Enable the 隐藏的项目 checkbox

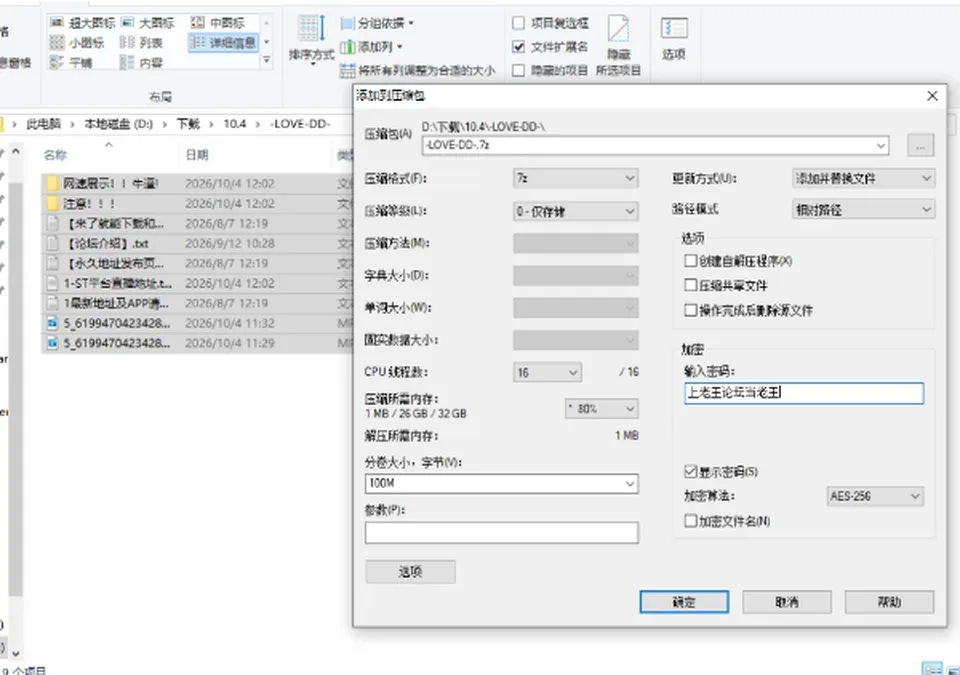click(518, 70)
